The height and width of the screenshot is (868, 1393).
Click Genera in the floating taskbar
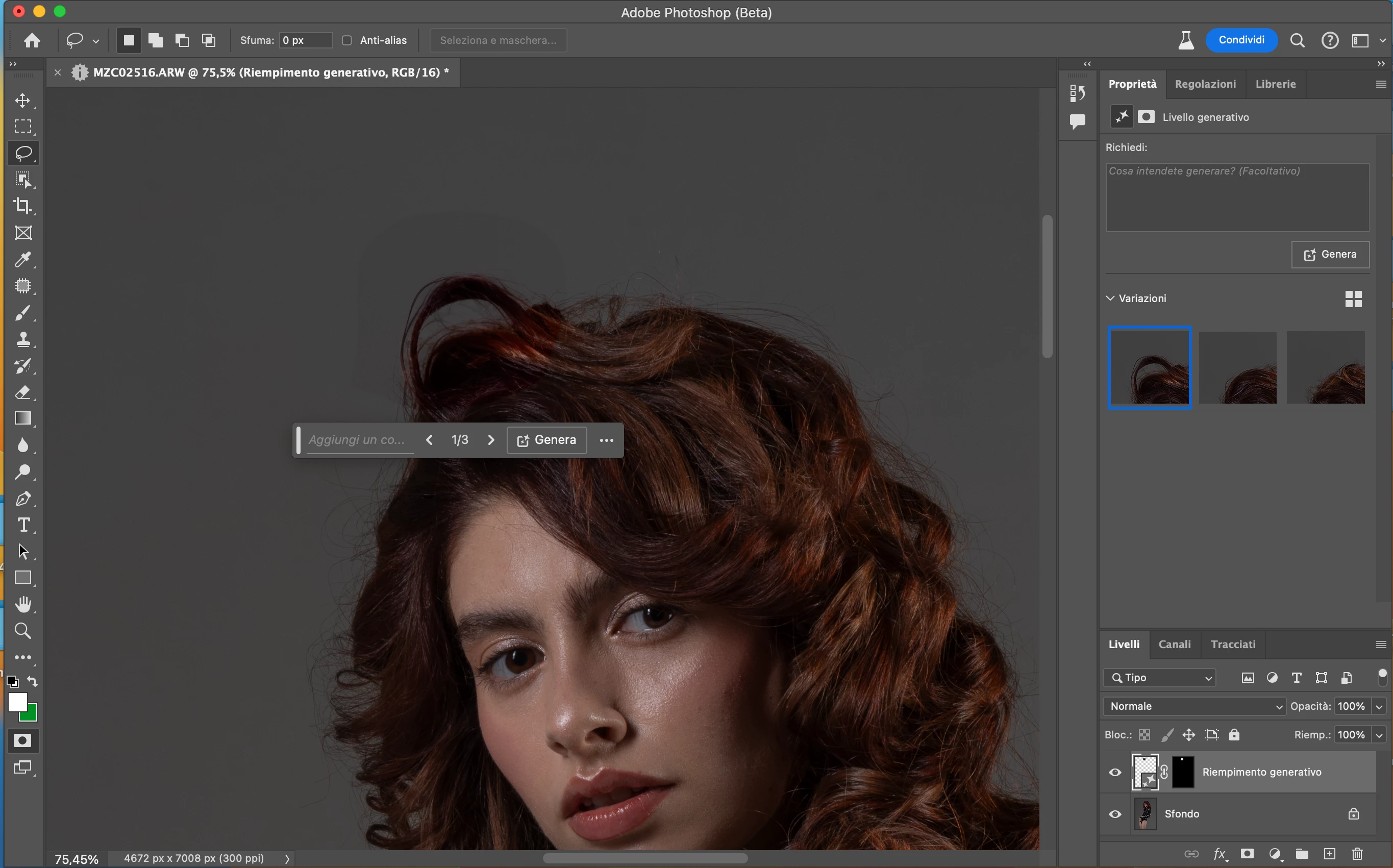tap(546, 440)
